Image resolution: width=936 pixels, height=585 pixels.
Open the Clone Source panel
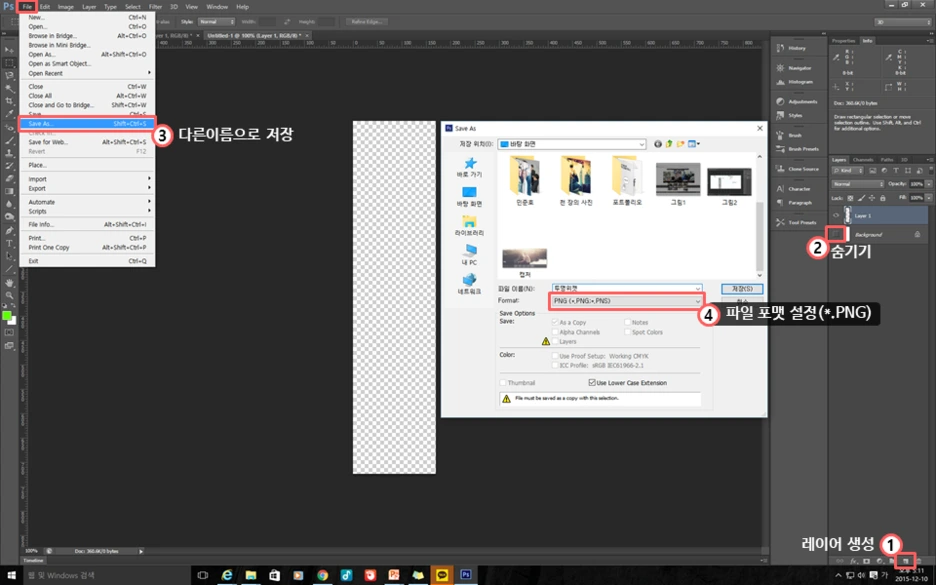coord(799,169)
